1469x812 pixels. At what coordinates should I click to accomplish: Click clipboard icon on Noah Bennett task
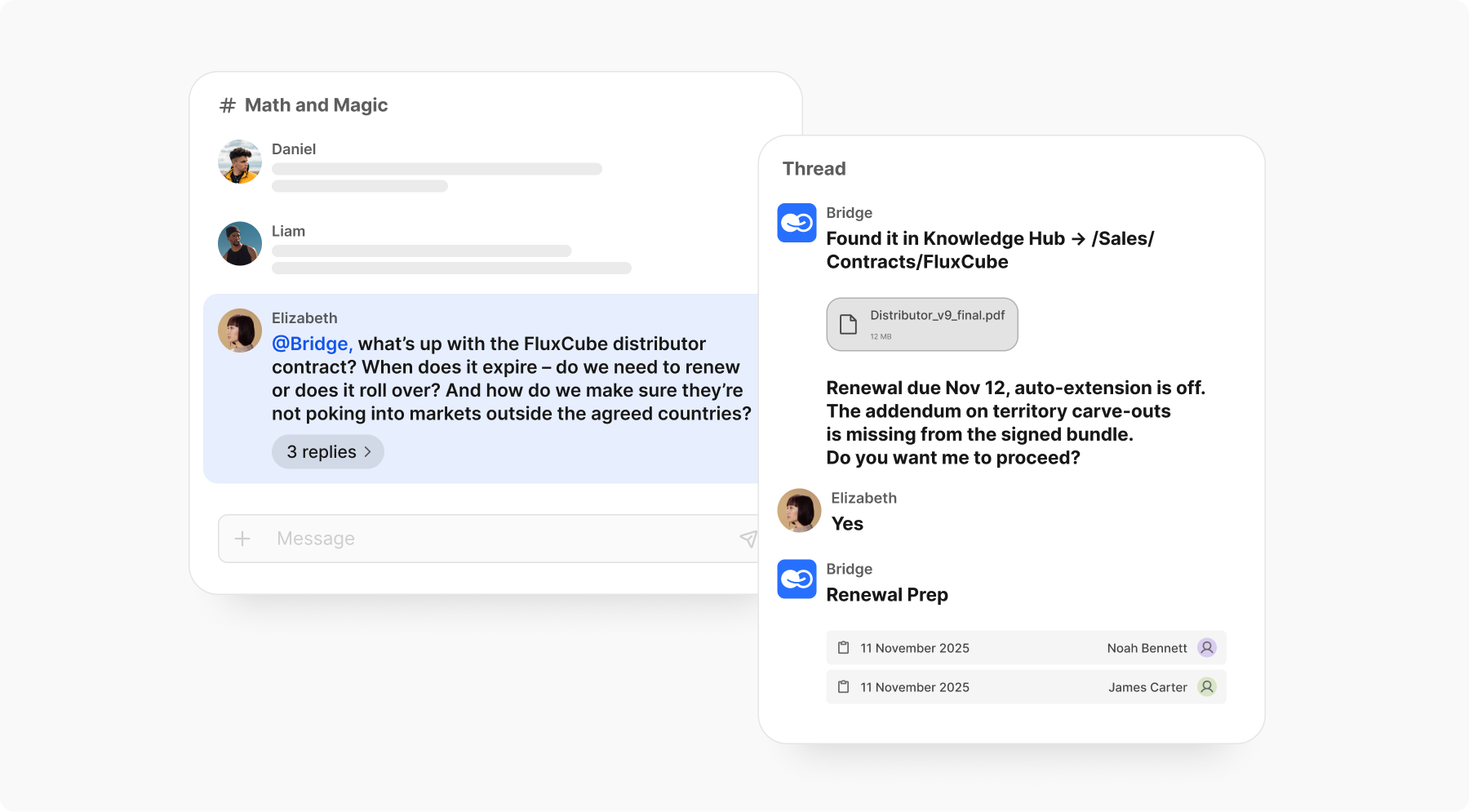point(844,648)
